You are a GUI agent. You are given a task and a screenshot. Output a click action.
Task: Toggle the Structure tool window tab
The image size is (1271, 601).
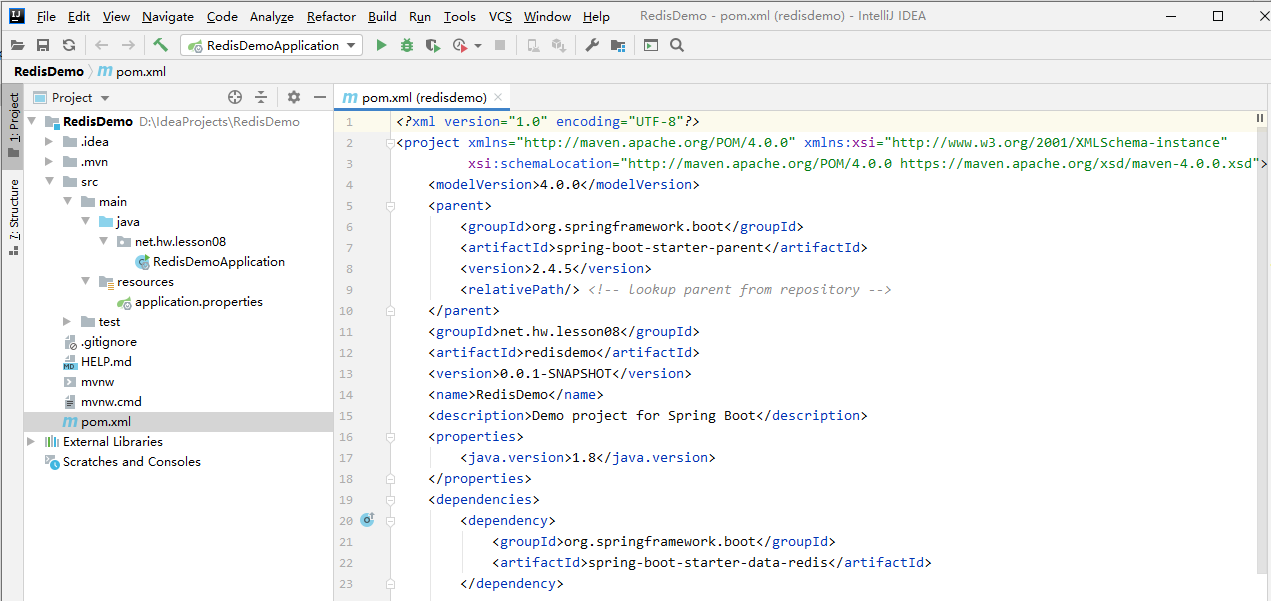pos(13,216)
